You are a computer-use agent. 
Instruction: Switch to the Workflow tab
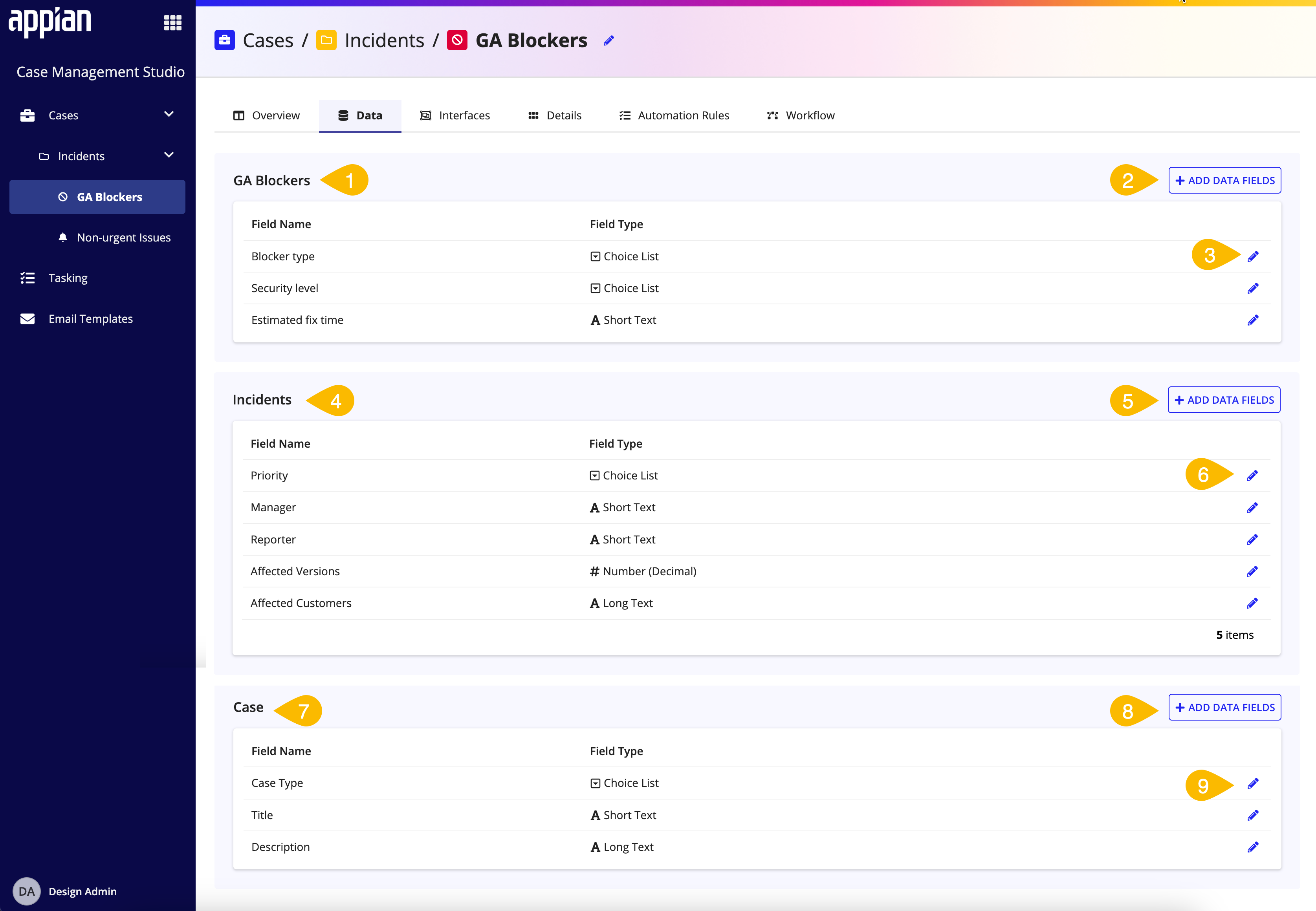click(x=801, y=115)
